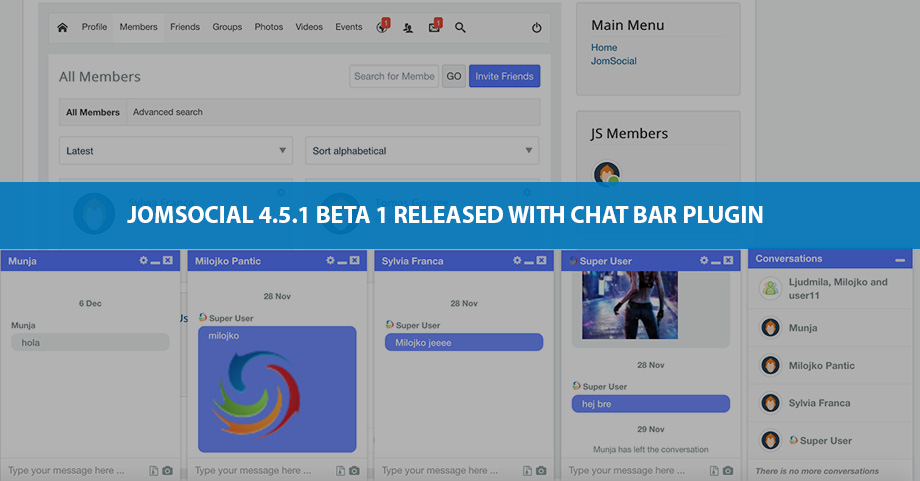Open the Videos menu item
Viewport: 920px width, 481px height.
pos(309,27)
